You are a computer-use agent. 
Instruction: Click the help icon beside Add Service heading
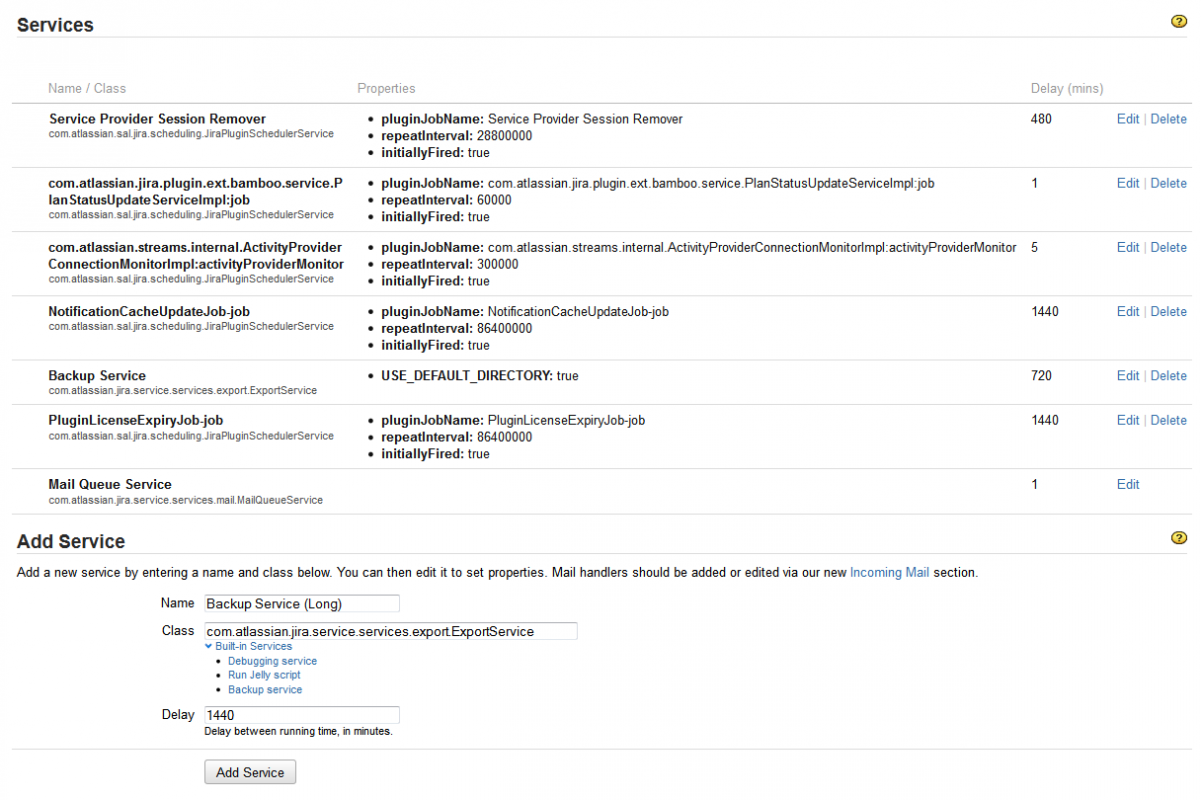[1179, 538]
